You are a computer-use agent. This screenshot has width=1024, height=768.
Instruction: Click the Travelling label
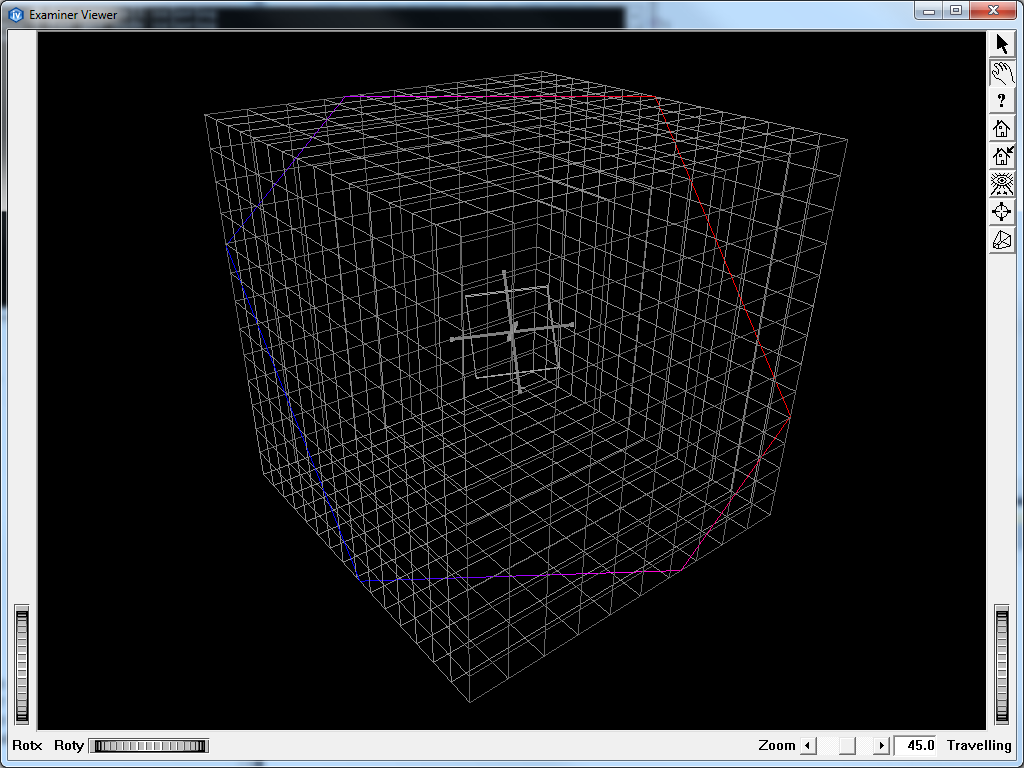[x=979, y=745]
